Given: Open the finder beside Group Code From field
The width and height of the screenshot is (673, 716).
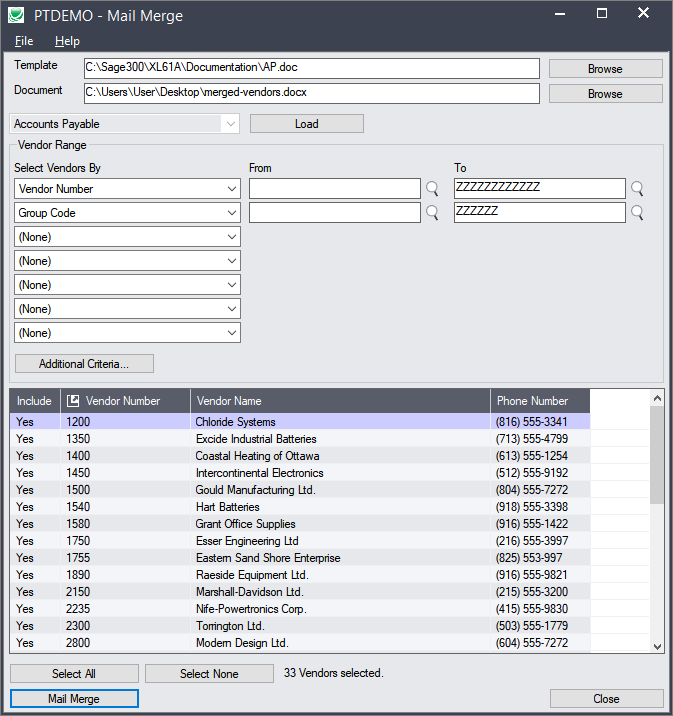Looking at the screenshot, I should 432,213.
